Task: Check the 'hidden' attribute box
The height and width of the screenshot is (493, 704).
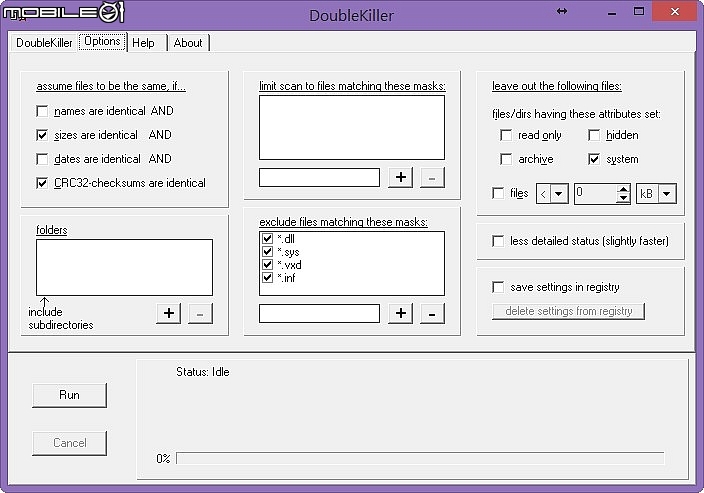Action: pyautogui.click(x=594, y=135)
